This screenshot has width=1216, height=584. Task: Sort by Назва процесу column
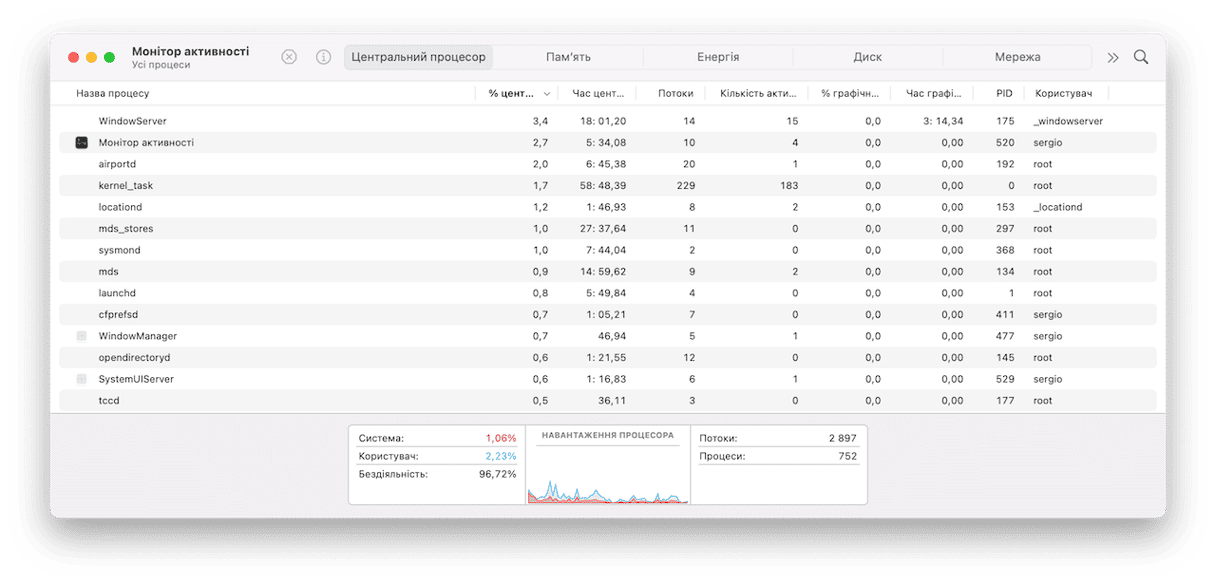click(x=113, y=93)
